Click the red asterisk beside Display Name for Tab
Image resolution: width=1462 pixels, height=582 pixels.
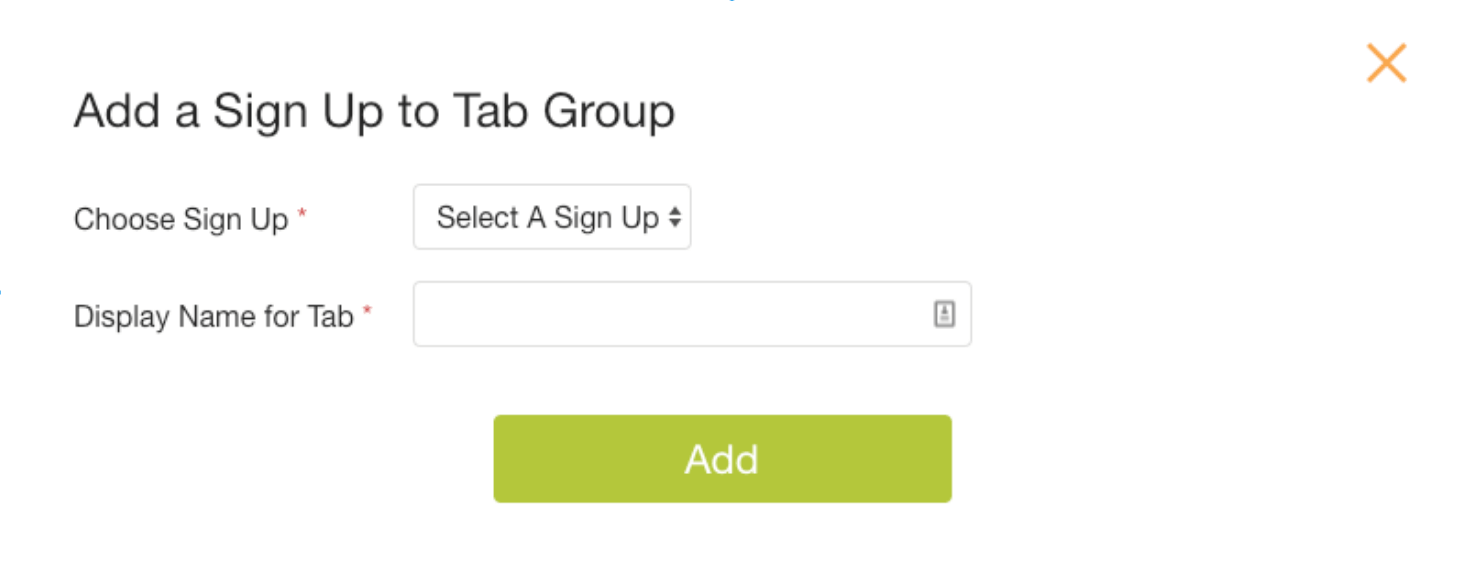367,310
